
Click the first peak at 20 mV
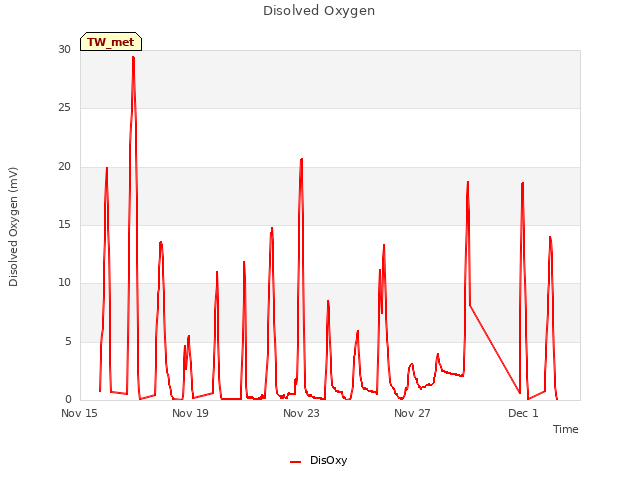point(107,168)
